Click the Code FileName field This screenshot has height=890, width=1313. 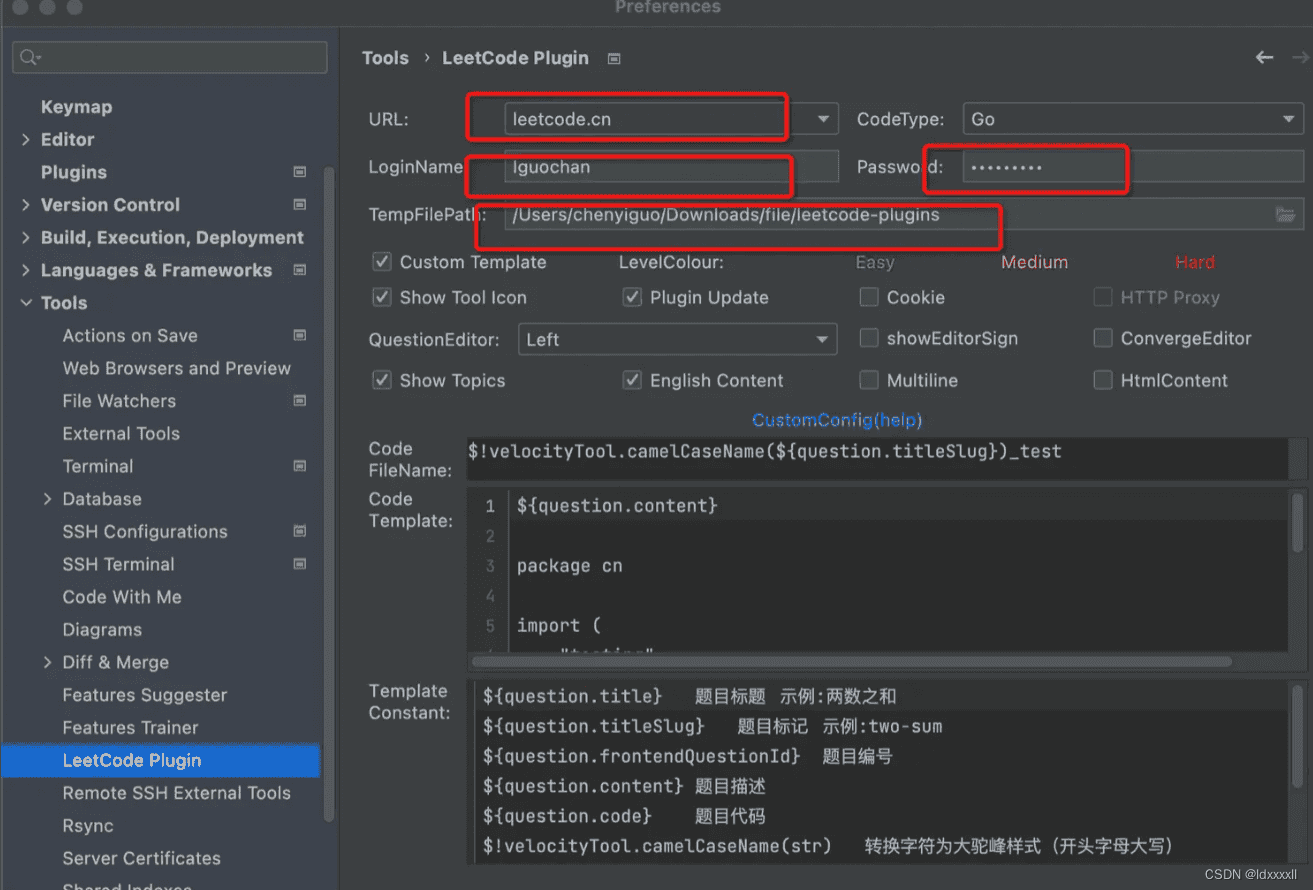pyautogui.click(x=877, y=459)
